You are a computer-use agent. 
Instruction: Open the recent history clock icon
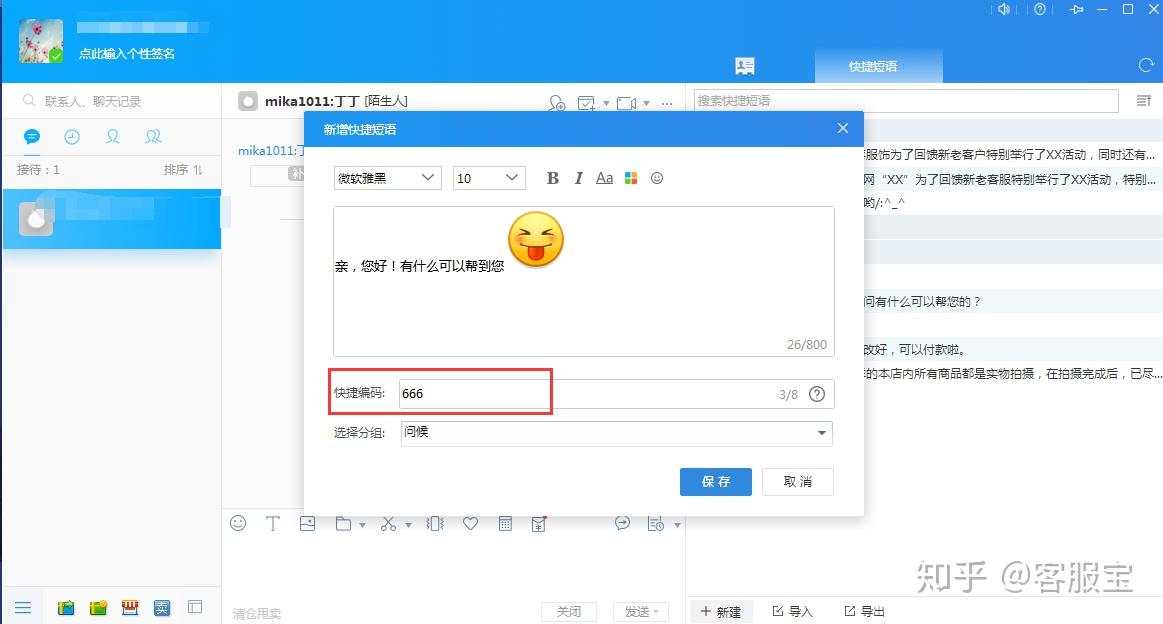tap(72, 137)
